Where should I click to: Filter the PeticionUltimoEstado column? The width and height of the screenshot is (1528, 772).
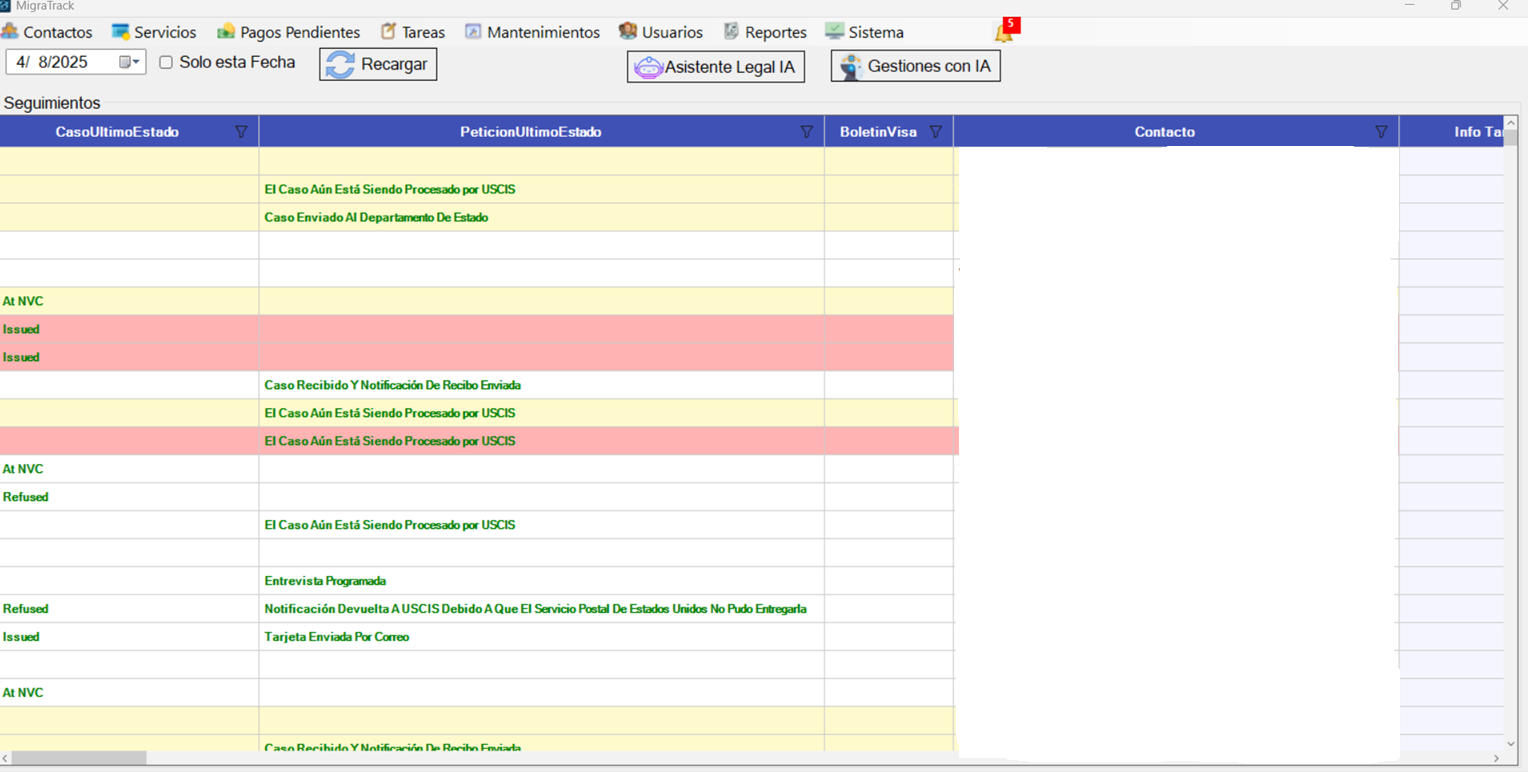(x=807, y=132)
